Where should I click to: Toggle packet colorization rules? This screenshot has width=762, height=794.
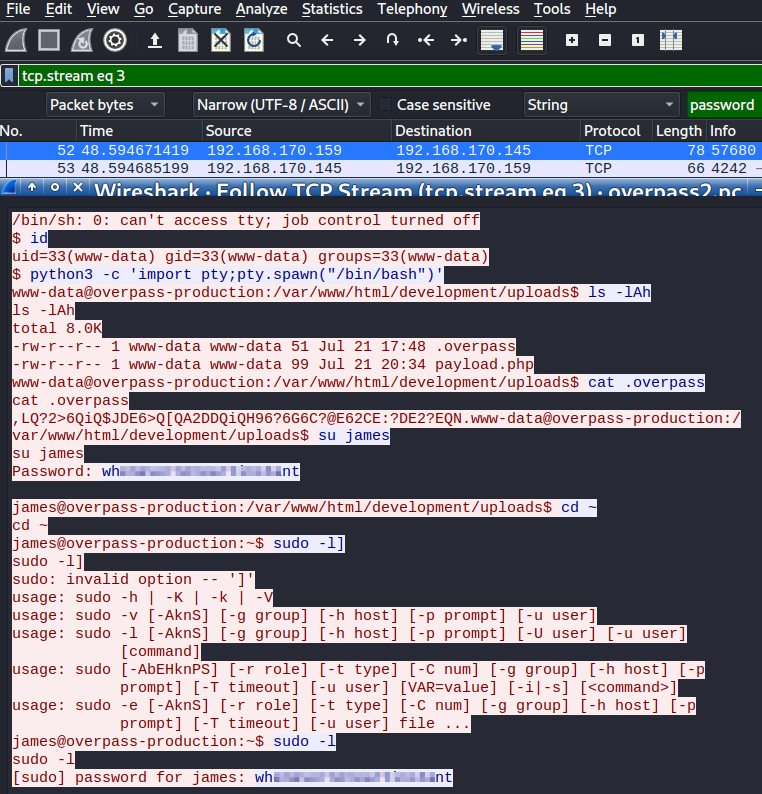(532, 40)
